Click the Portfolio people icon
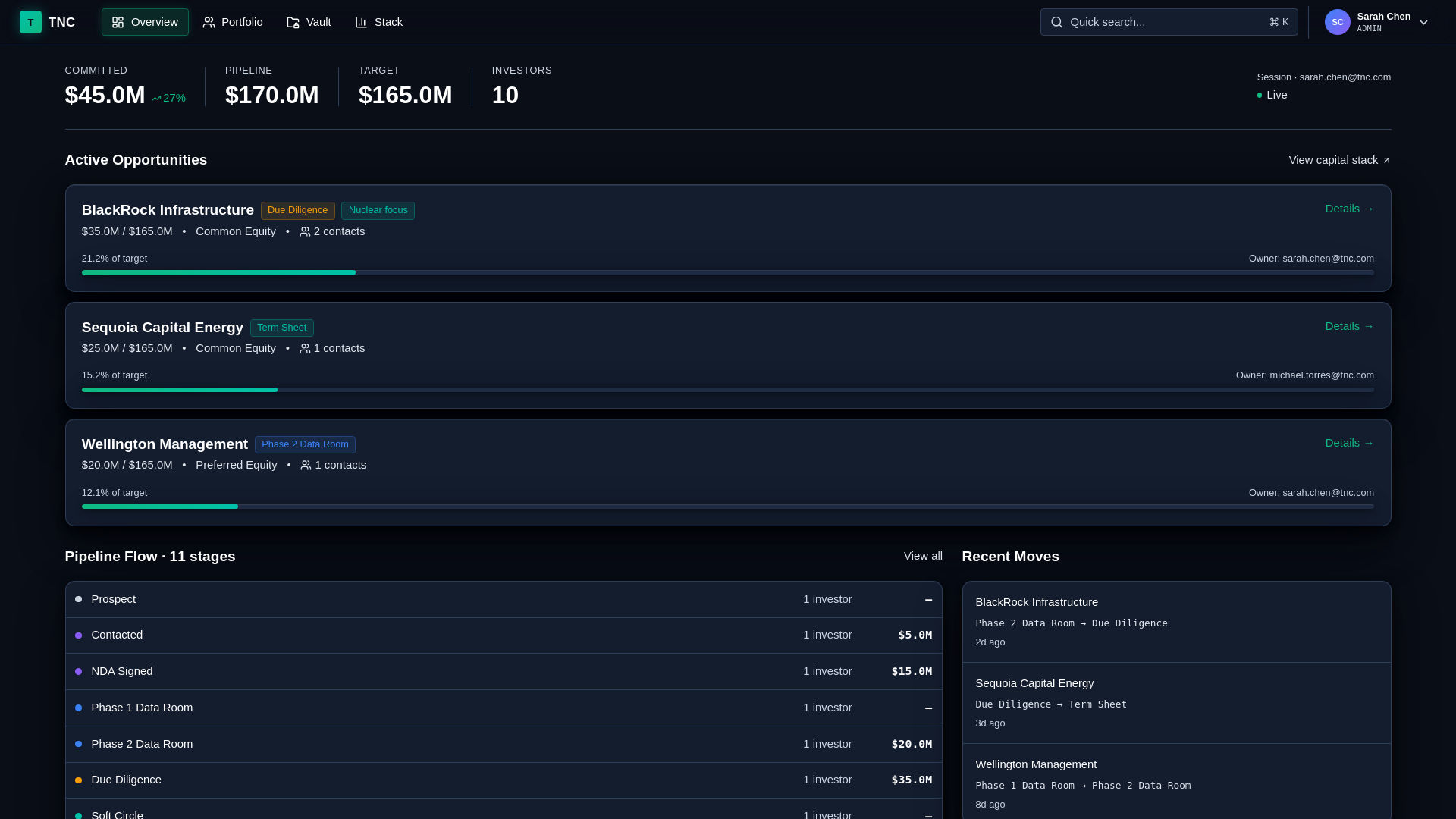This screenshot has height=819, width=1456. pyautogui.click(x=209, y=23)
